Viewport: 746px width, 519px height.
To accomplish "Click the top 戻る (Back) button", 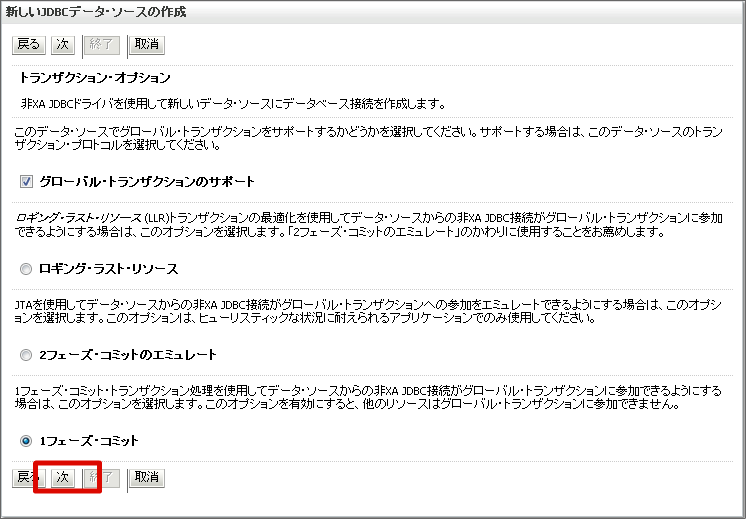I will [x=29, y=45].
